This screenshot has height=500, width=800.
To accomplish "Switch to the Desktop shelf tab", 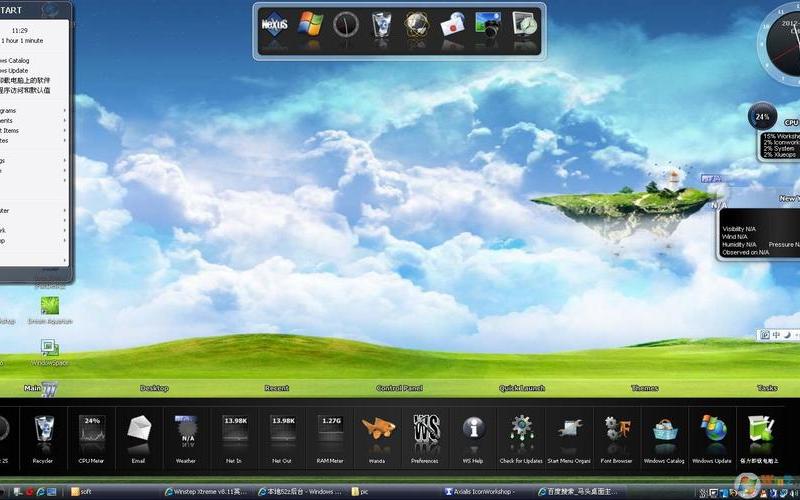I will click(154, 388).
